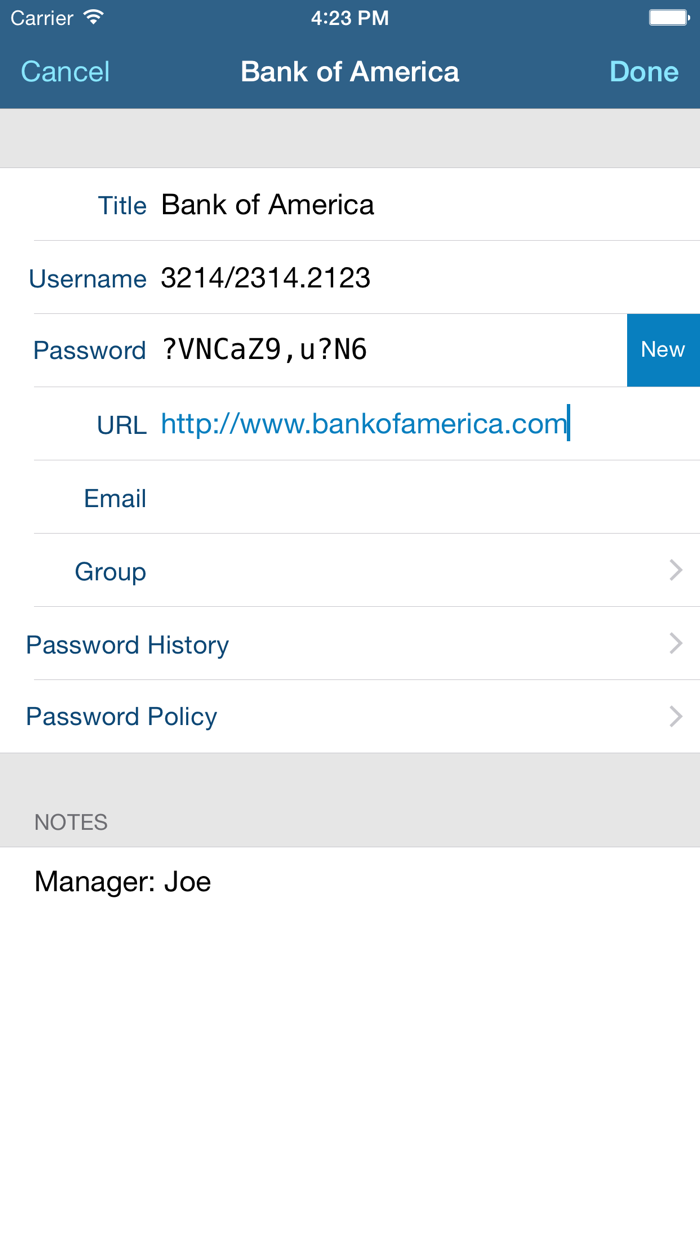Tap the Manager: Joe note
This screenshot has width=700, height=1244.
[123, 881]
